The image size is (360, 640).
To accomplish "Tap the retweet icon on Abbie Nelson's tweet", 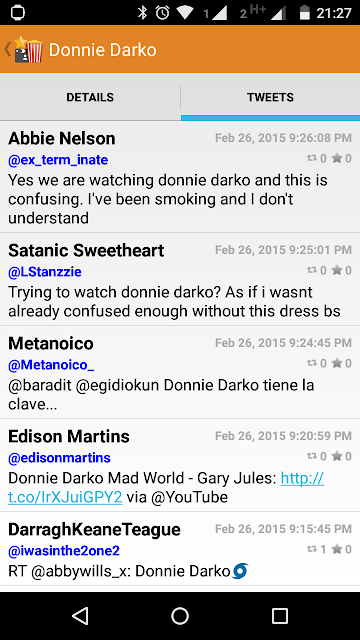I will tap(312, 158).
